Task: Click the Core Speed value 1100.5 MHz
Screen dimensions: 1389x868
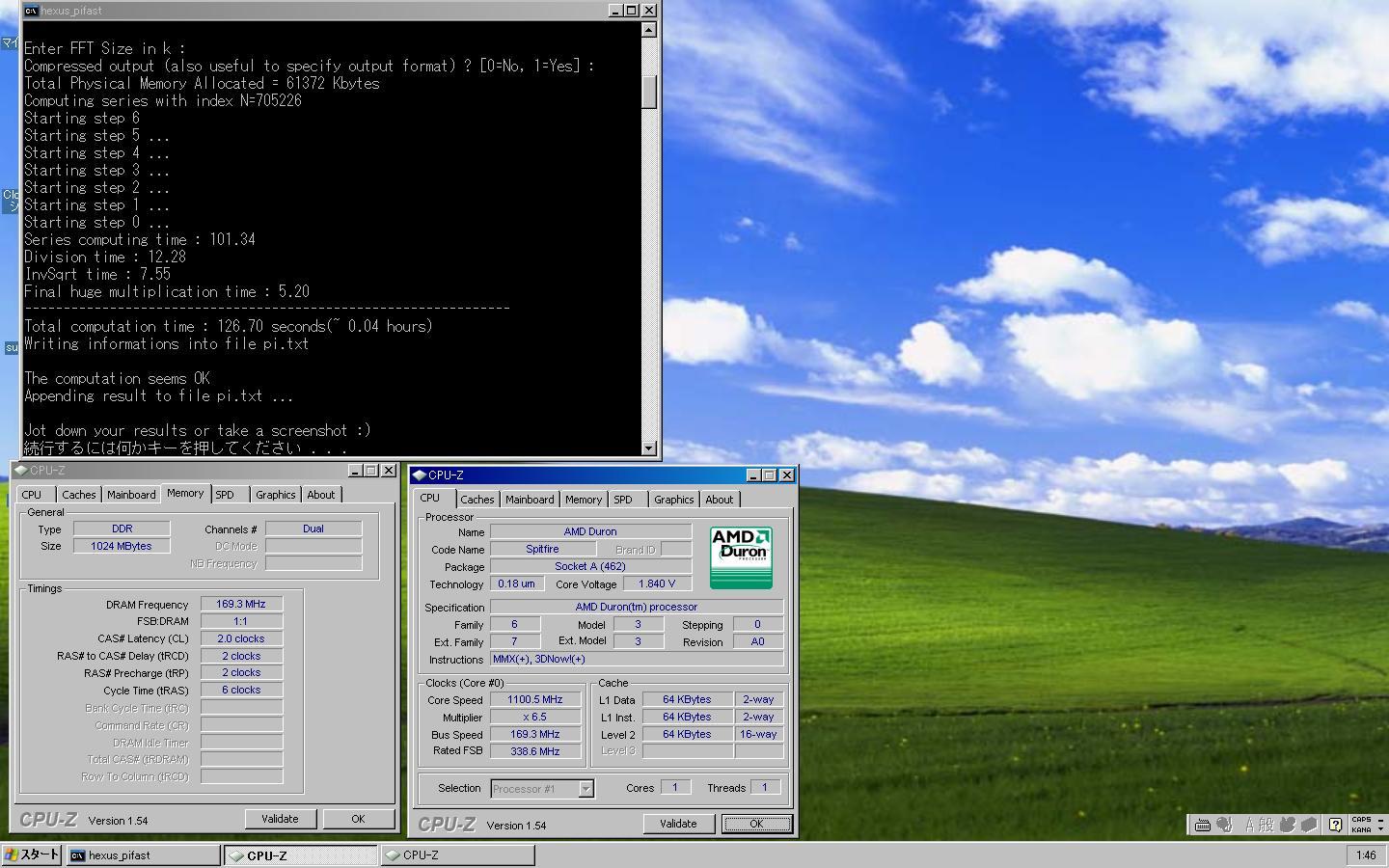Action: (535, 699)
